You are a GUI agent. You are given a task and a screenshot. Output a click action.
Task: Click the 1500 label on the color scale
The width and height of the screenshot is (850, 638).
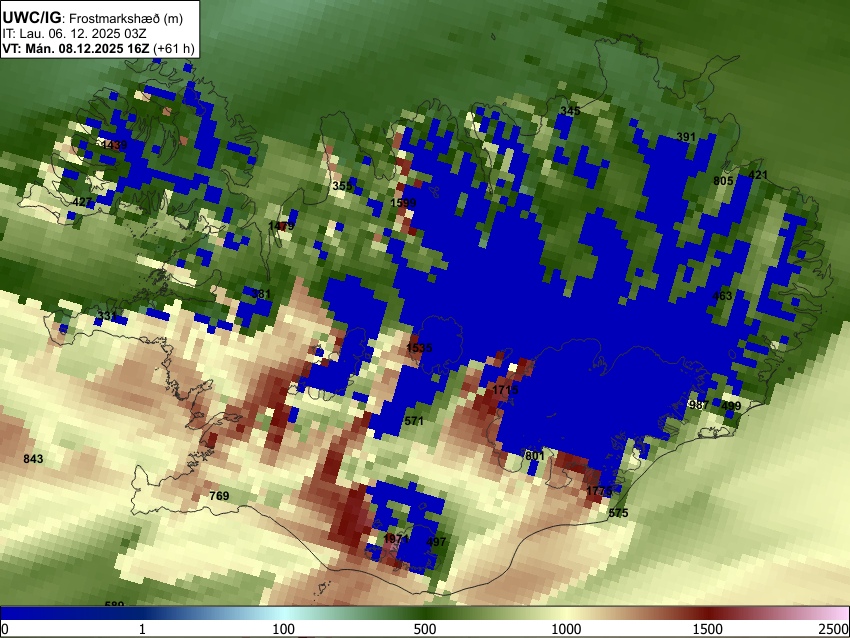click(x=708, y=629)
